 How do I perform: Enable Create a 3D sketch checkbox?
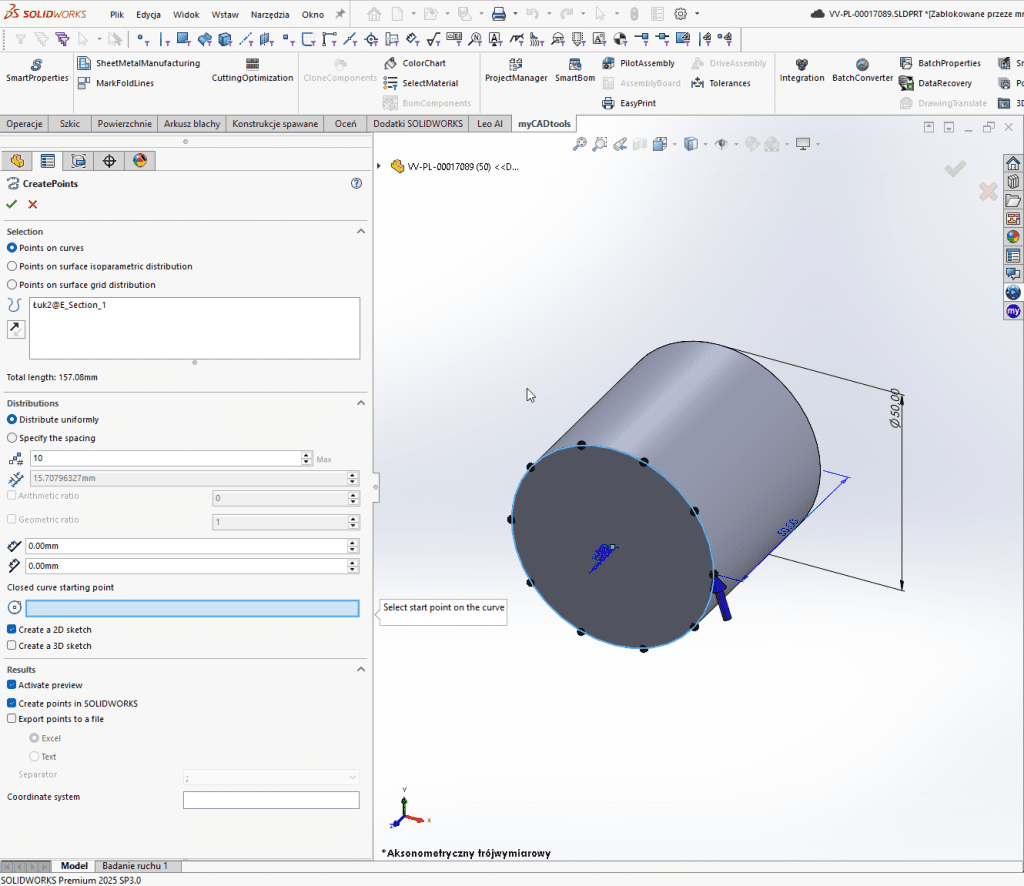(x=12, y=646)
